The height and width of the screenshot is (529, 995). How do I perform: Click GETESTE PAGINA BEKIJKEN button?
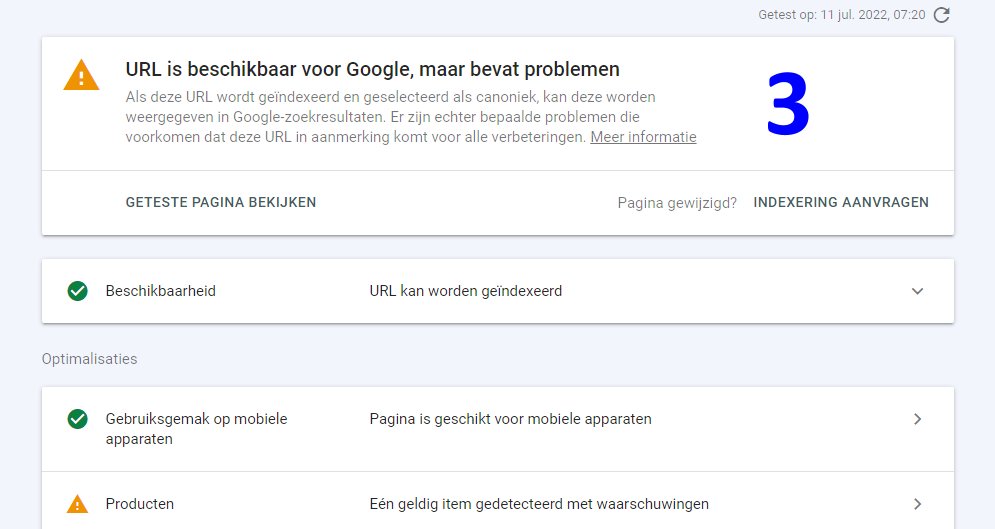[221, 202]
